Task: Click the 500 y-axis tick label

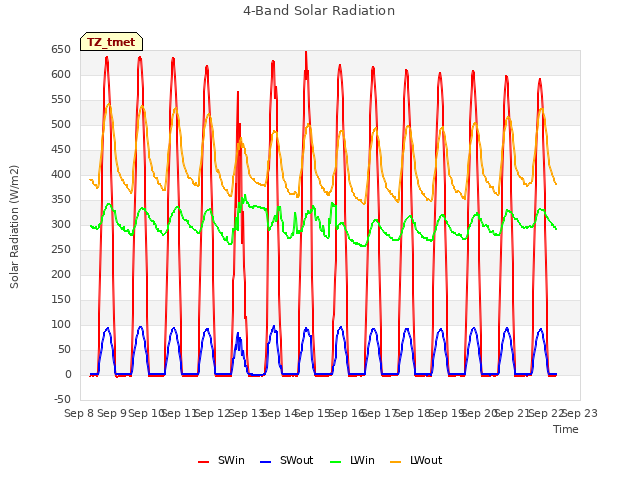Action: click(x=61, y=124)
